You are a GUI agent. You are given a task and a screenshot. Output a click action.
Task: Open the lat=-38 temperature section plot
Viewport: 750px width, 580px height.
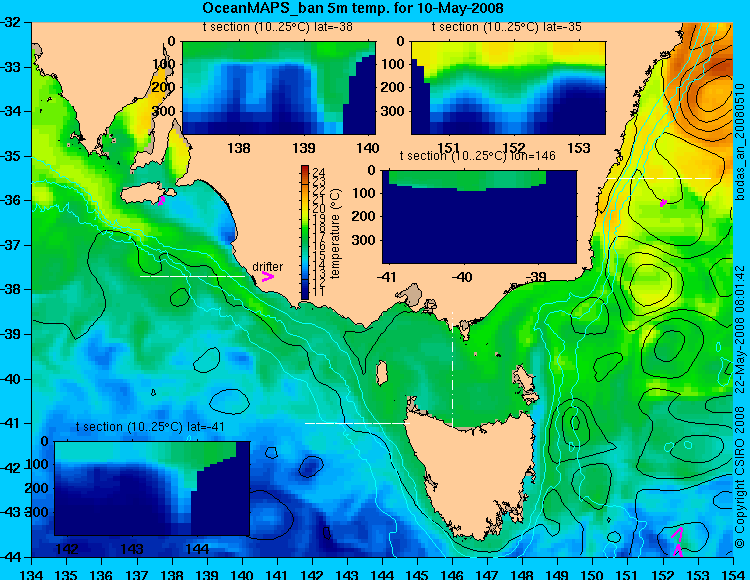279,88
